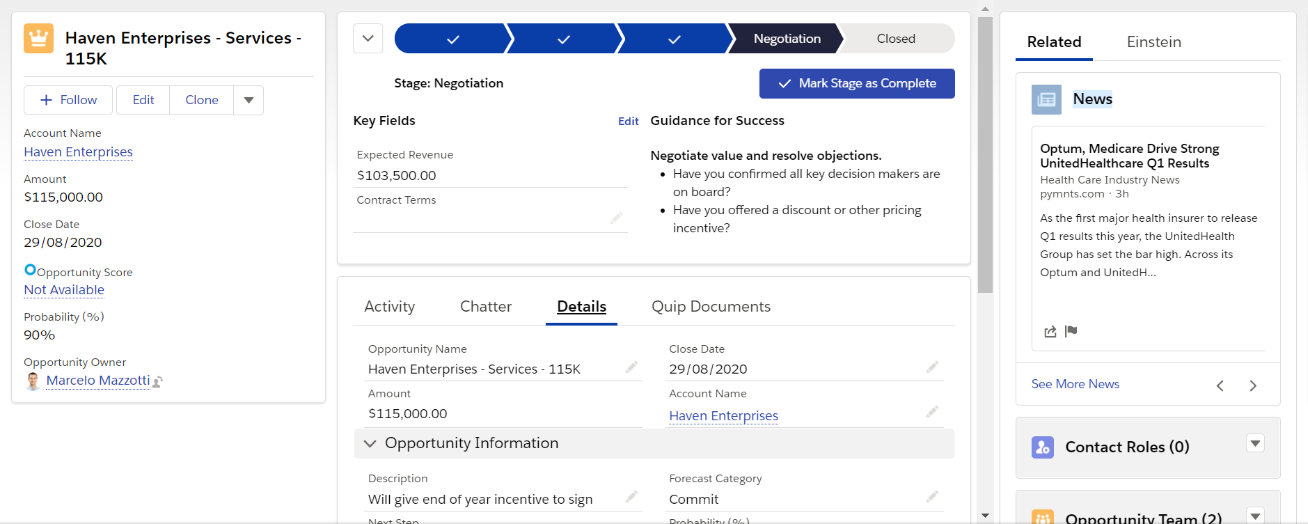The image size is (1308, 524).
Task: Show next news article arrow
Action: (x=1253, y=386)
